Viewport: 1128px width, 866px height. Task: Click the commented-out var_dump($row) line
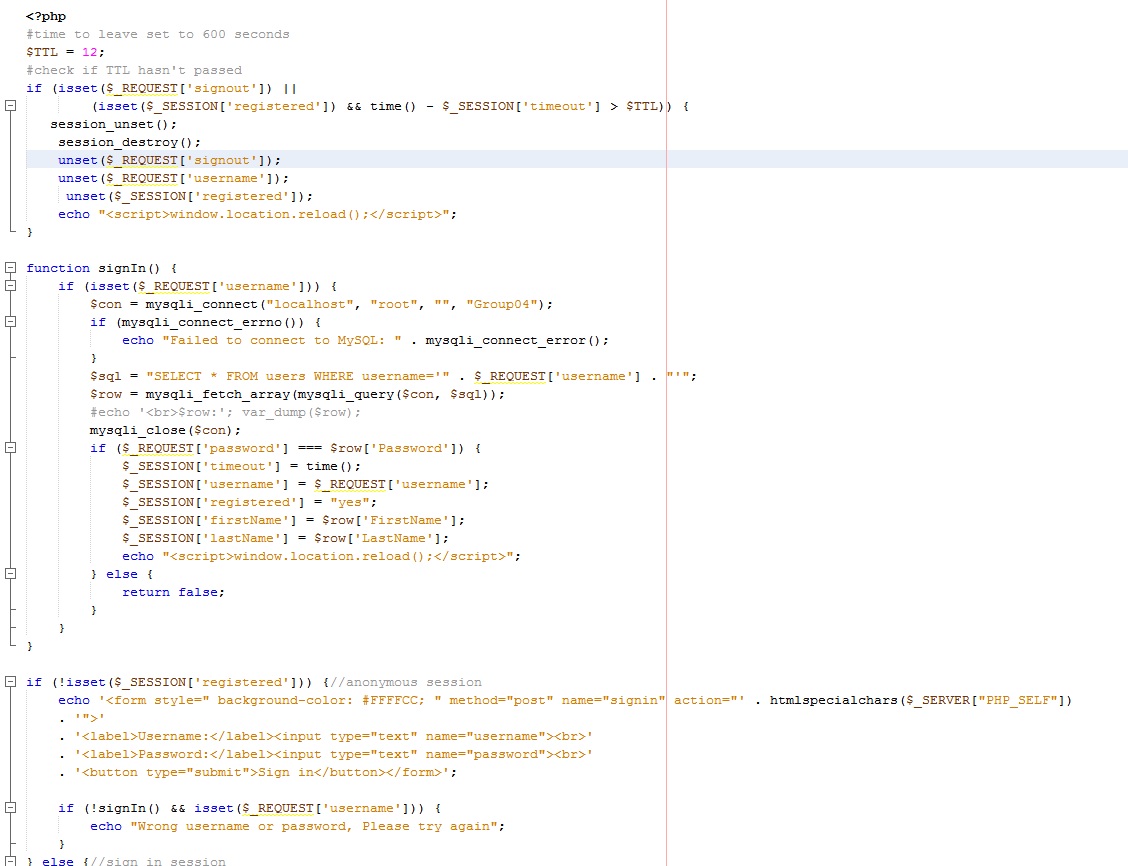(x=225, y=412)
